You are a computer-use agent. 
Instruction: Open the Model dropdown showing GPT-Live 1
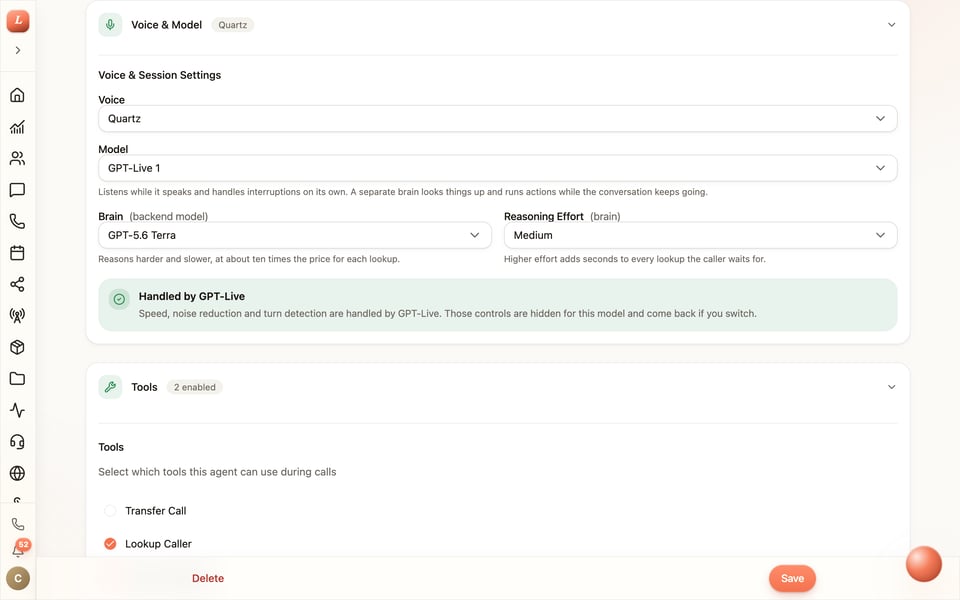point(498,168)
